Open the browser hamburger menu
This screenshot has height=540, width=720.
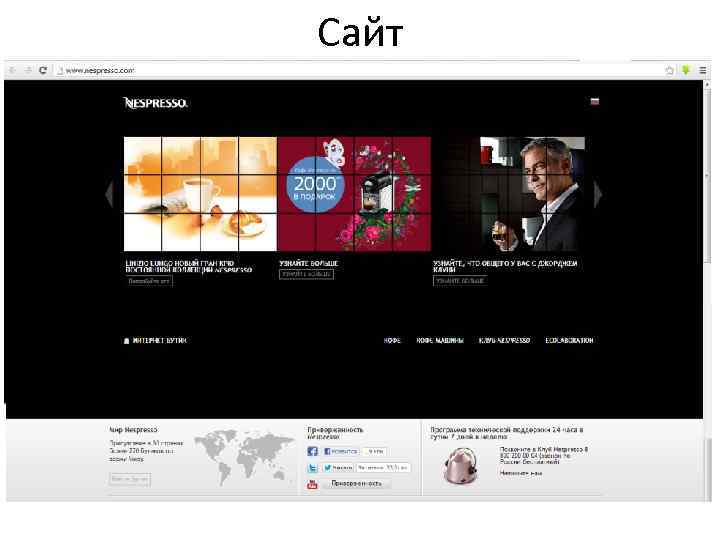click(x=703, y=70)
